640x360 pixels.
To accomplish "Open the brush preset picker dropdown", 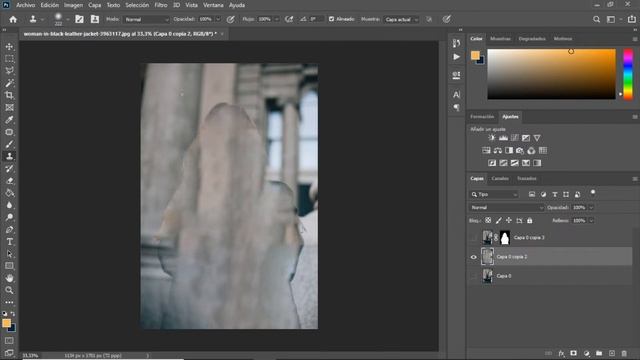I will click(x=67, y=19).
